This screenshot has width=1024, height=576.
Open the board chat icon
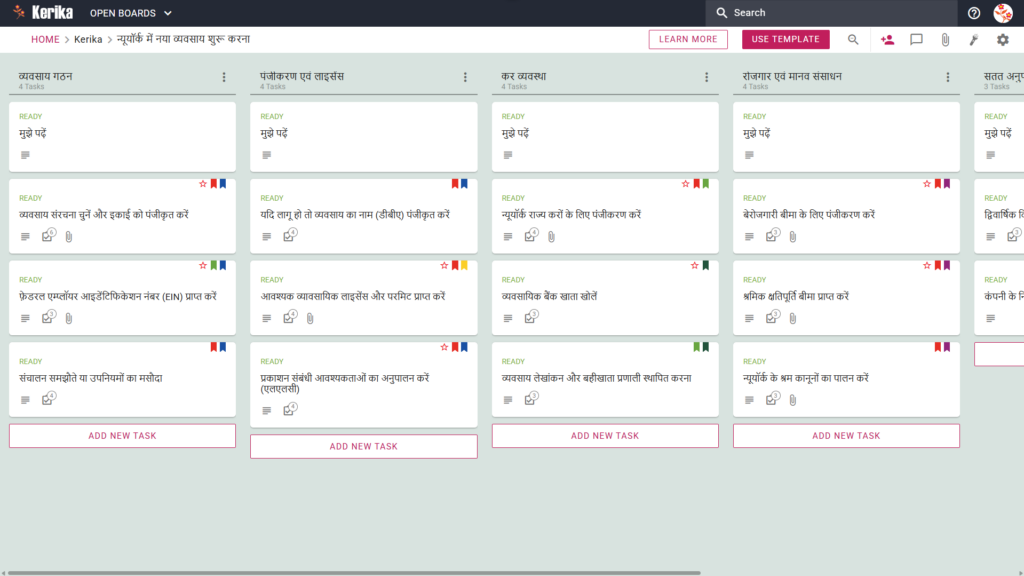[916, 39]
